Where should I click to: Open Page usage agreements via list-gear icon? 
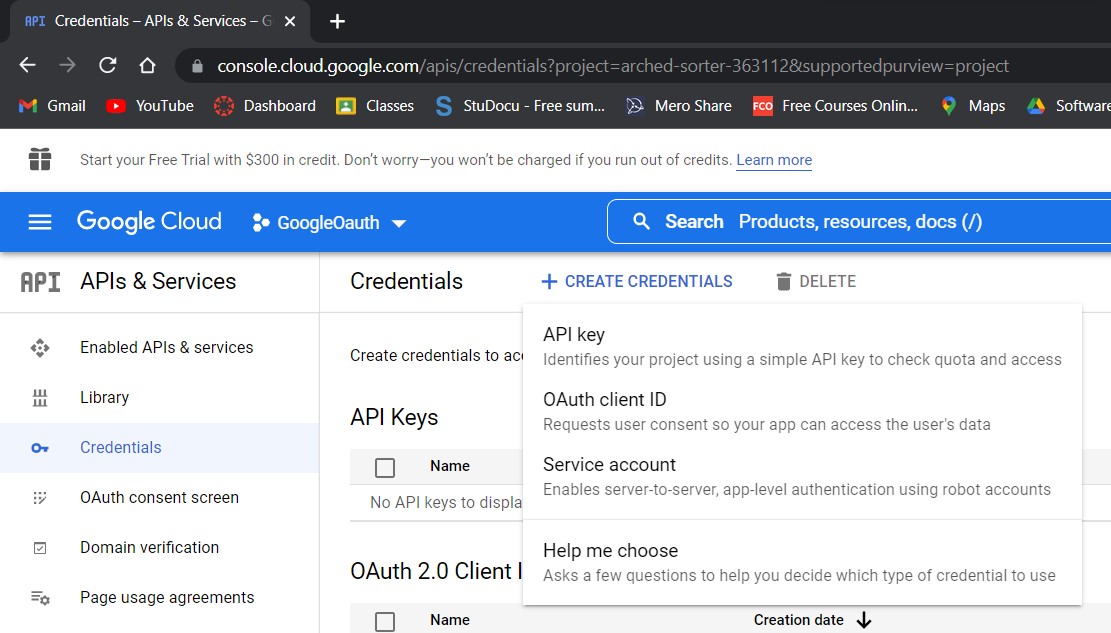point(40,597)
